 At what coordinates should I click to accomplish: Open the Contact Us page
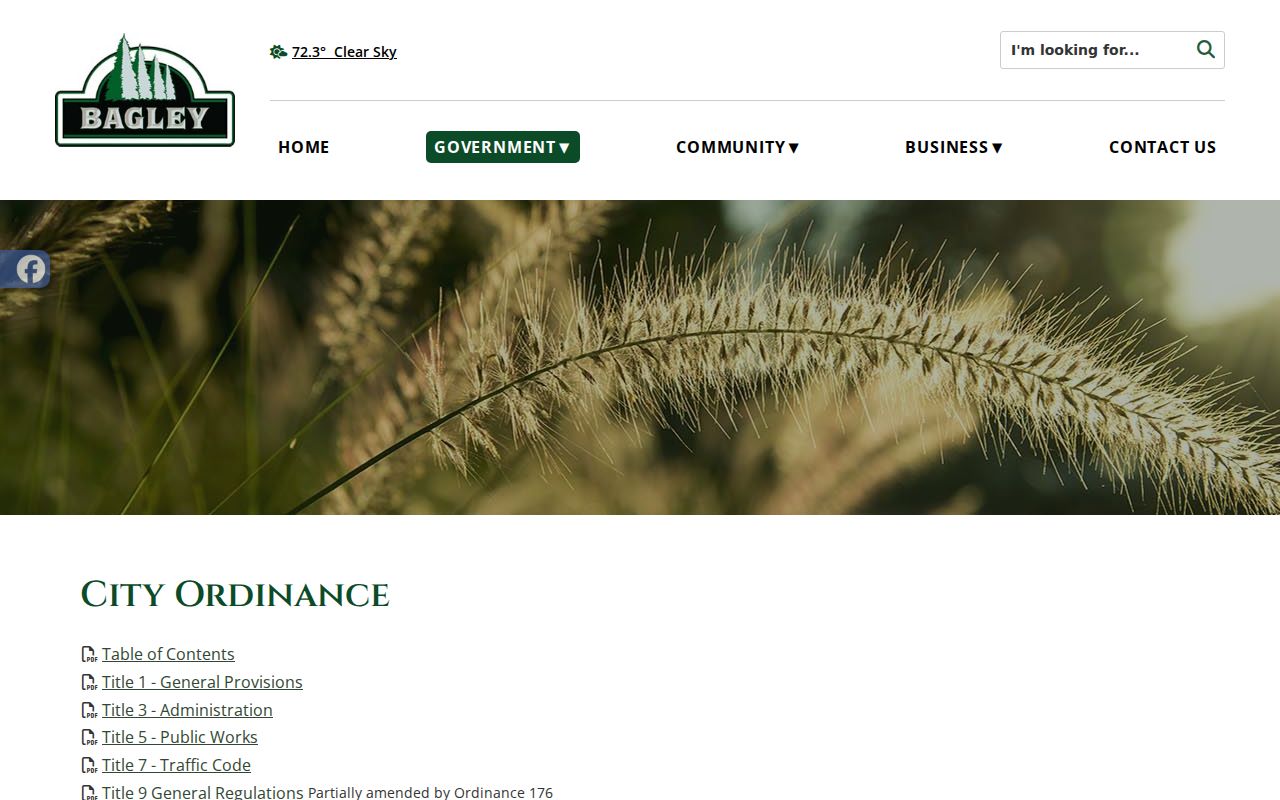1163,147
